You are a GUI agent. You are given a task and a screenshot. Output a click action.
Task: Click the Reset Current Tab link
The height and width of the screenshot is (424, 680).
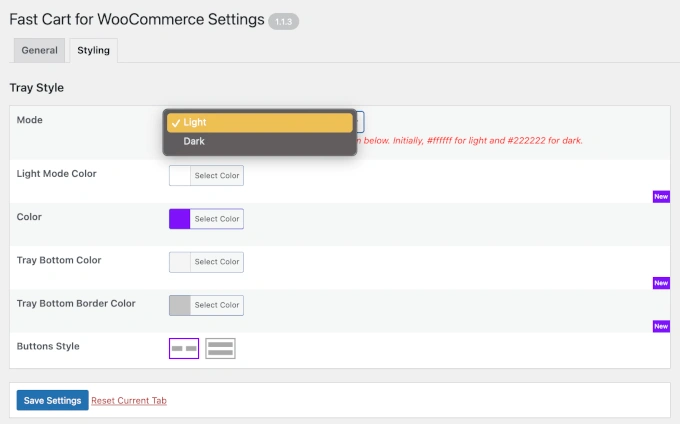(129, 401)
